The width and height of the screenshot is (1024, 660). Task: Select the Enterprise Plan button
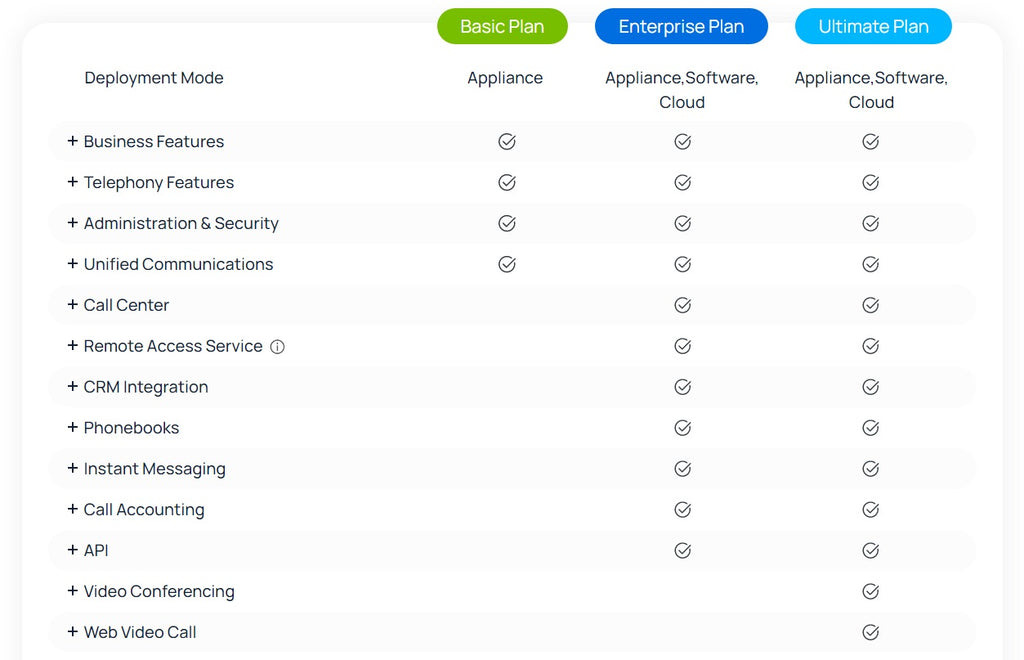pyautogui.click(x=681, y=26)
